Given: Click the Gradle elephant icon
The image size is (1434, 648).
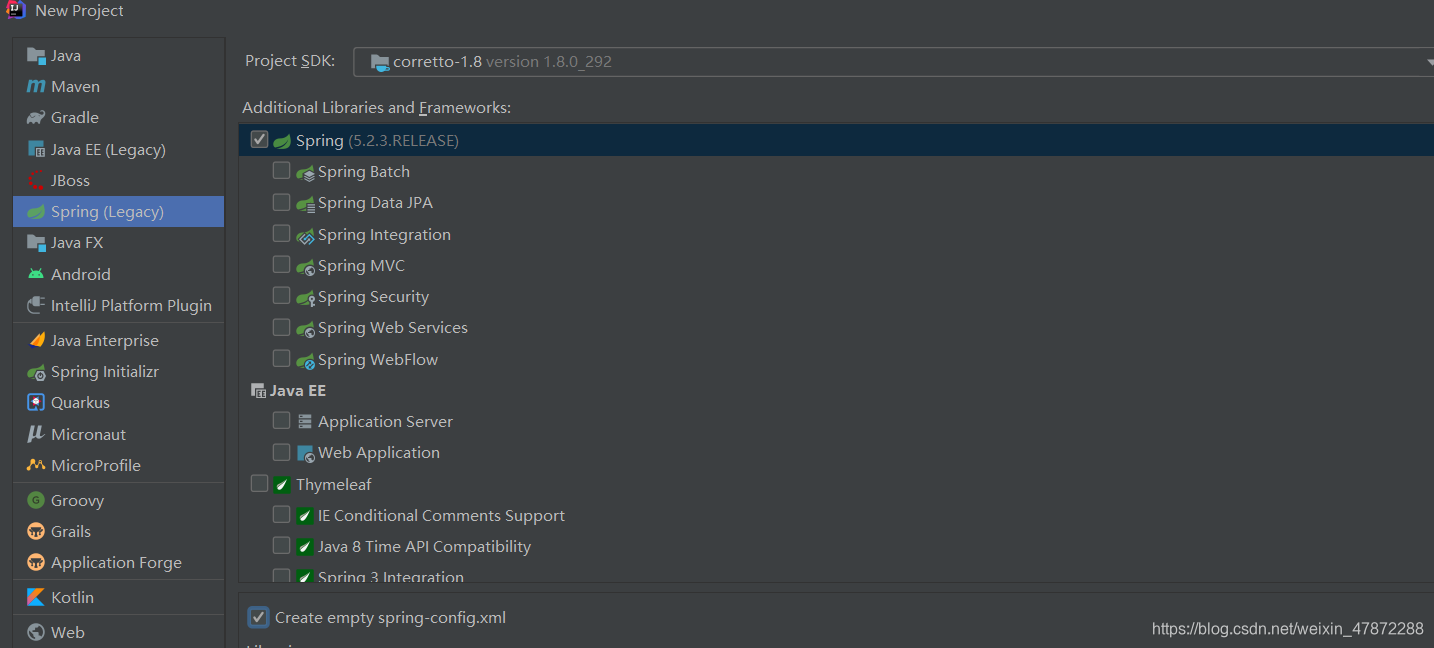Looking at the screenshot, I should (36, 118).
